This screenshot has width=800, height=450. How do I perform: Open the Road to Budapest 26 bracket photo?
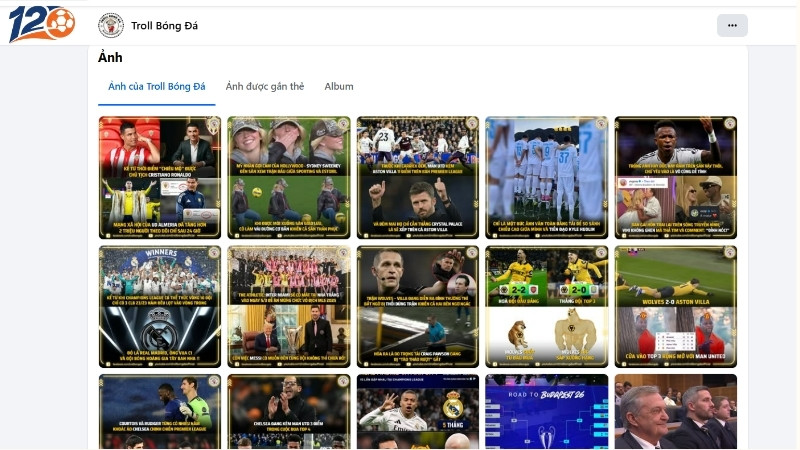coord(547,412)
